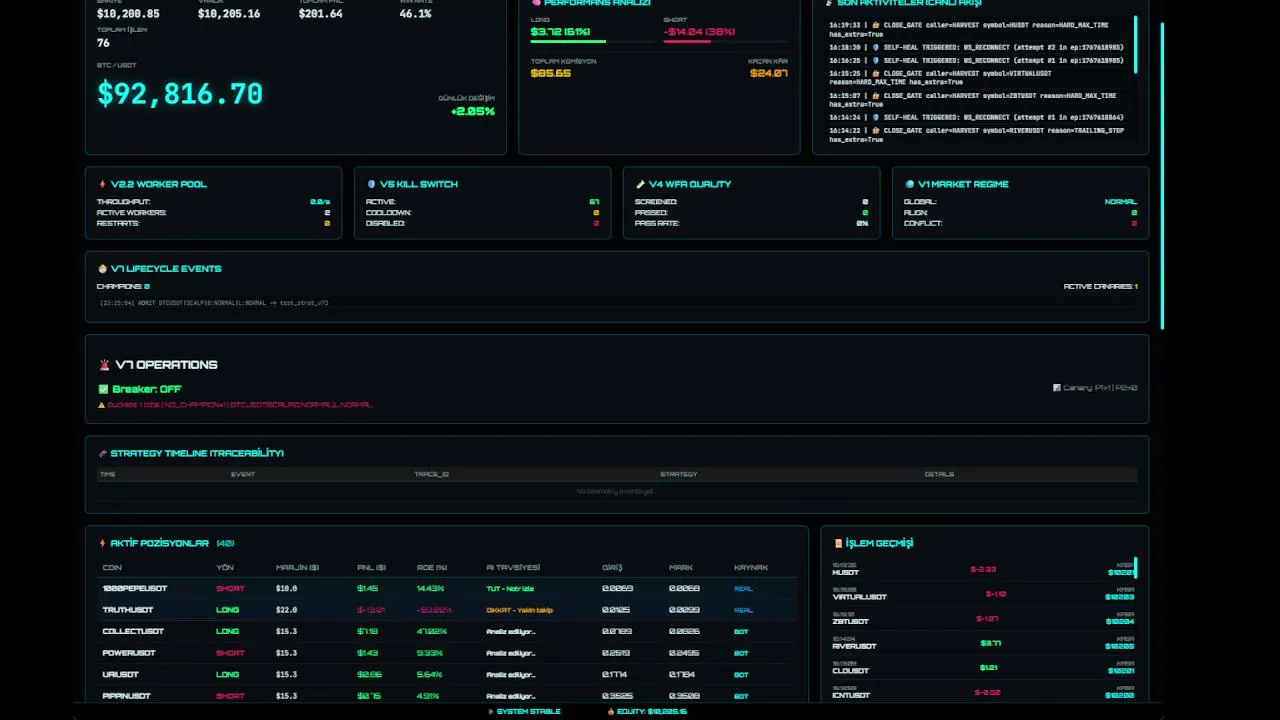The image size is (1280, 720).
Task: Click the TRACE_ID column header in timeline
Action: pos(432,474)
